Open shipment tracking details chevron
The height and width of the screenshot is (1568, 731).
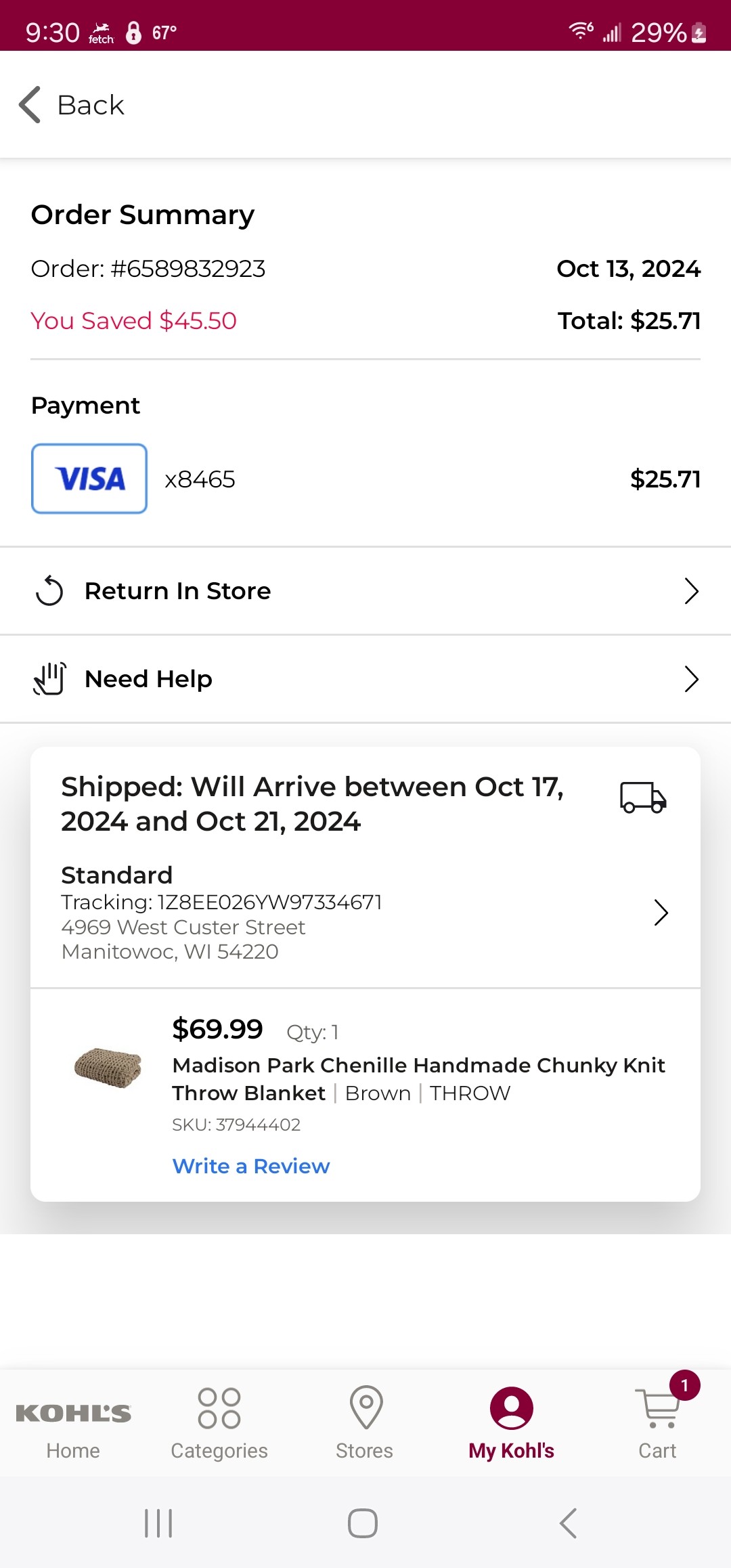click(661, 913)
